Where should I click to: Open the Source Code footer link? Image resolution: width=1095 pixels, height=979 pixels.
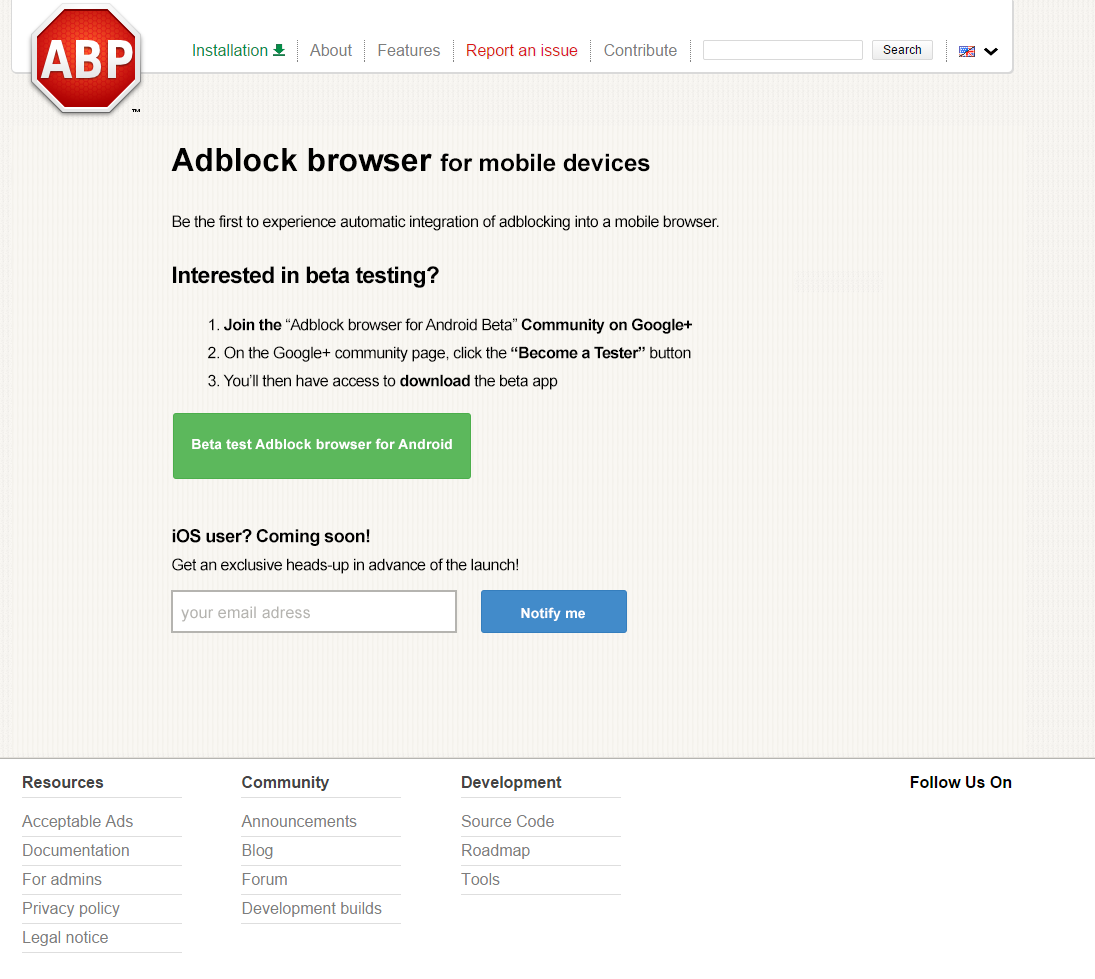pos(508,821)
